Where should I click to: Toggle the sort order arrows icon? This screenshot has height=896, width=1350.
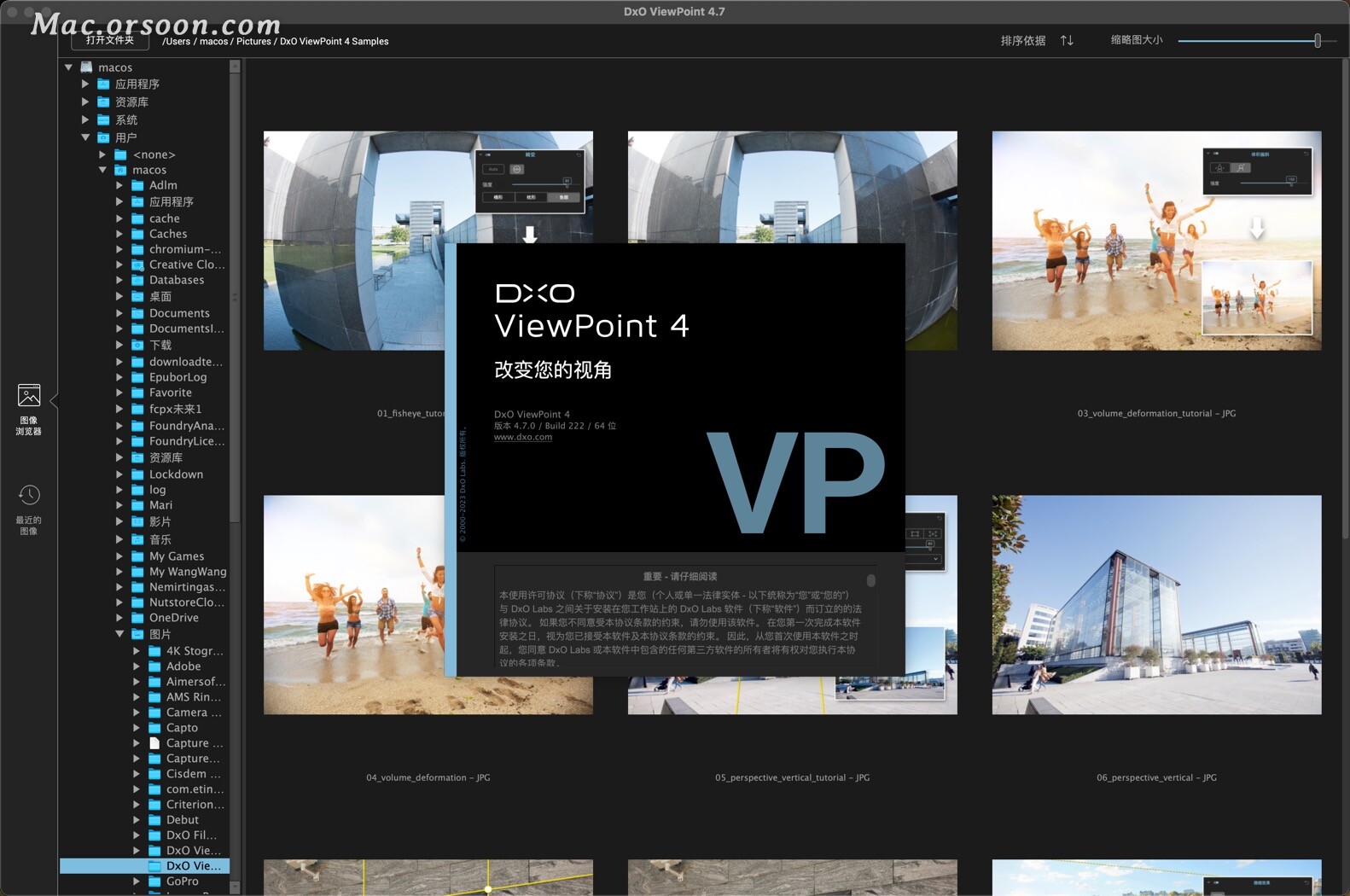point(1067,40)
